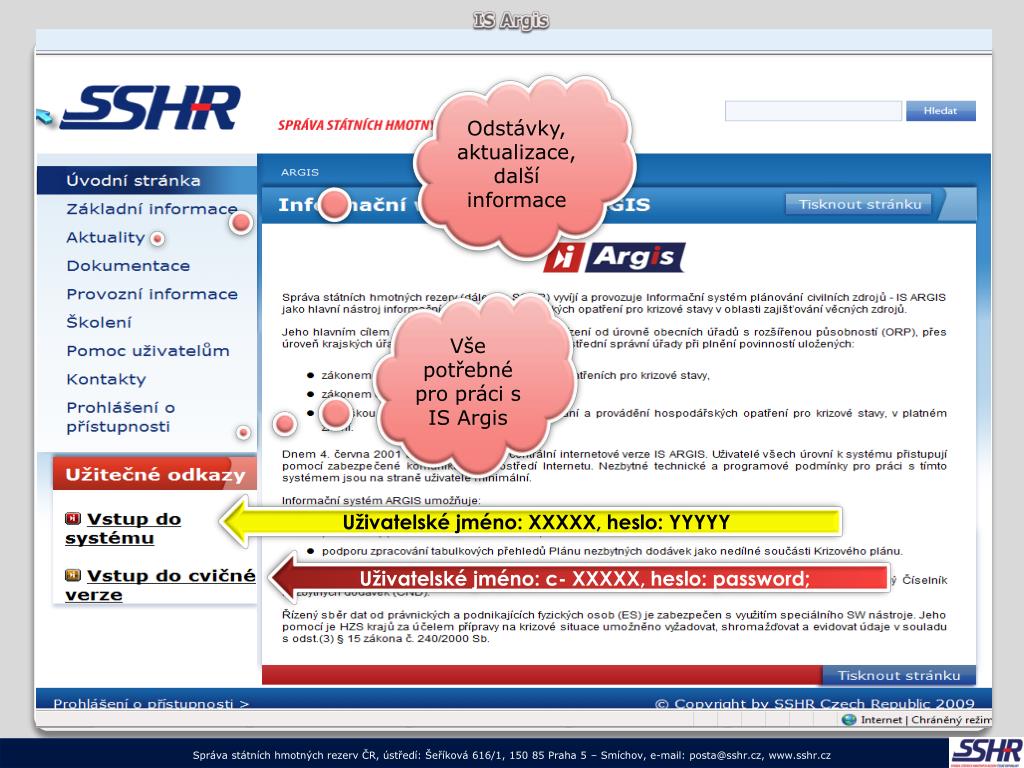Click the SSHR logo in page header
Screen dimensions: 1024x768
click(150, 107)
